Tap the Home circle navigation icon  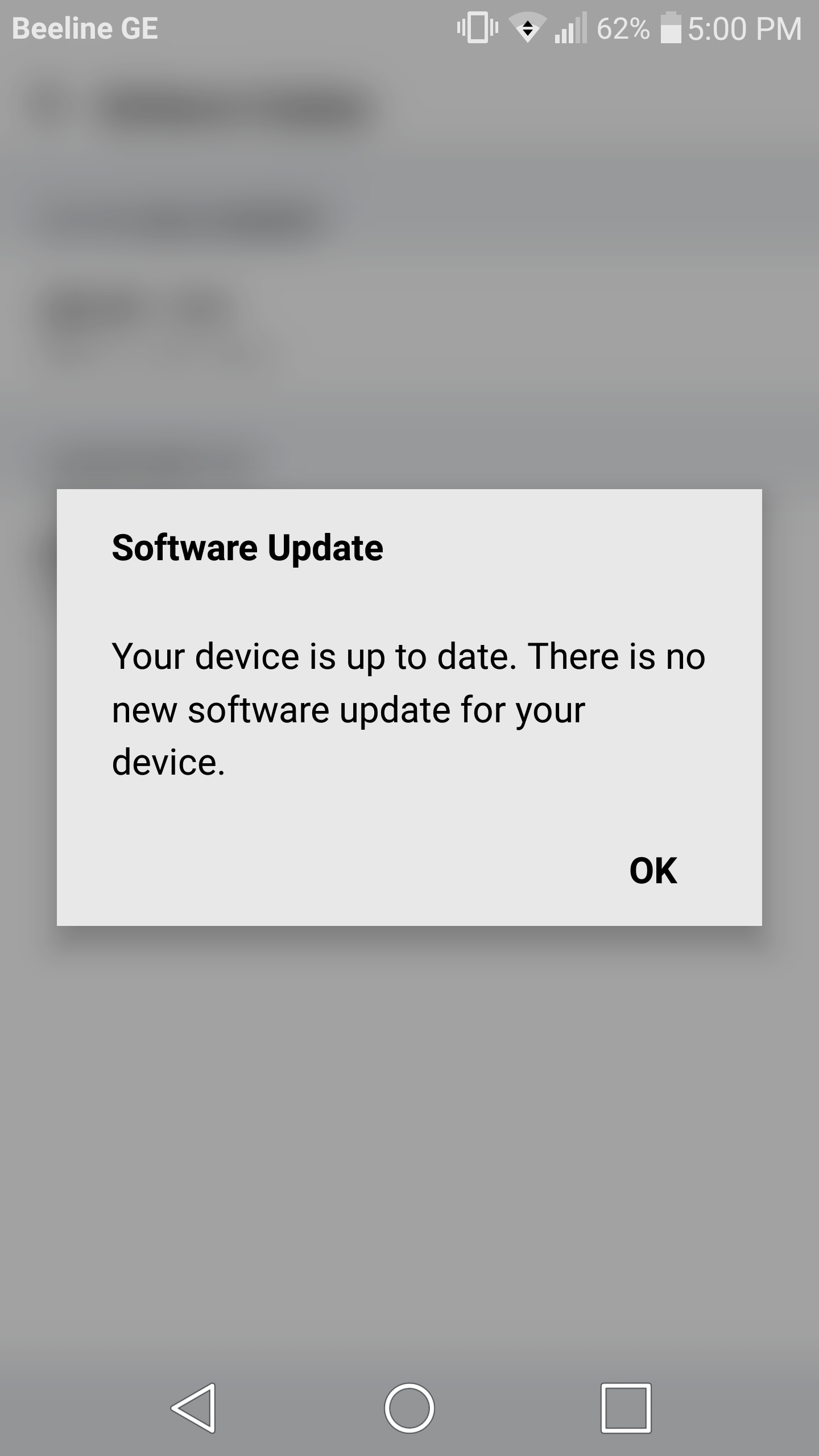point(409,1408)
